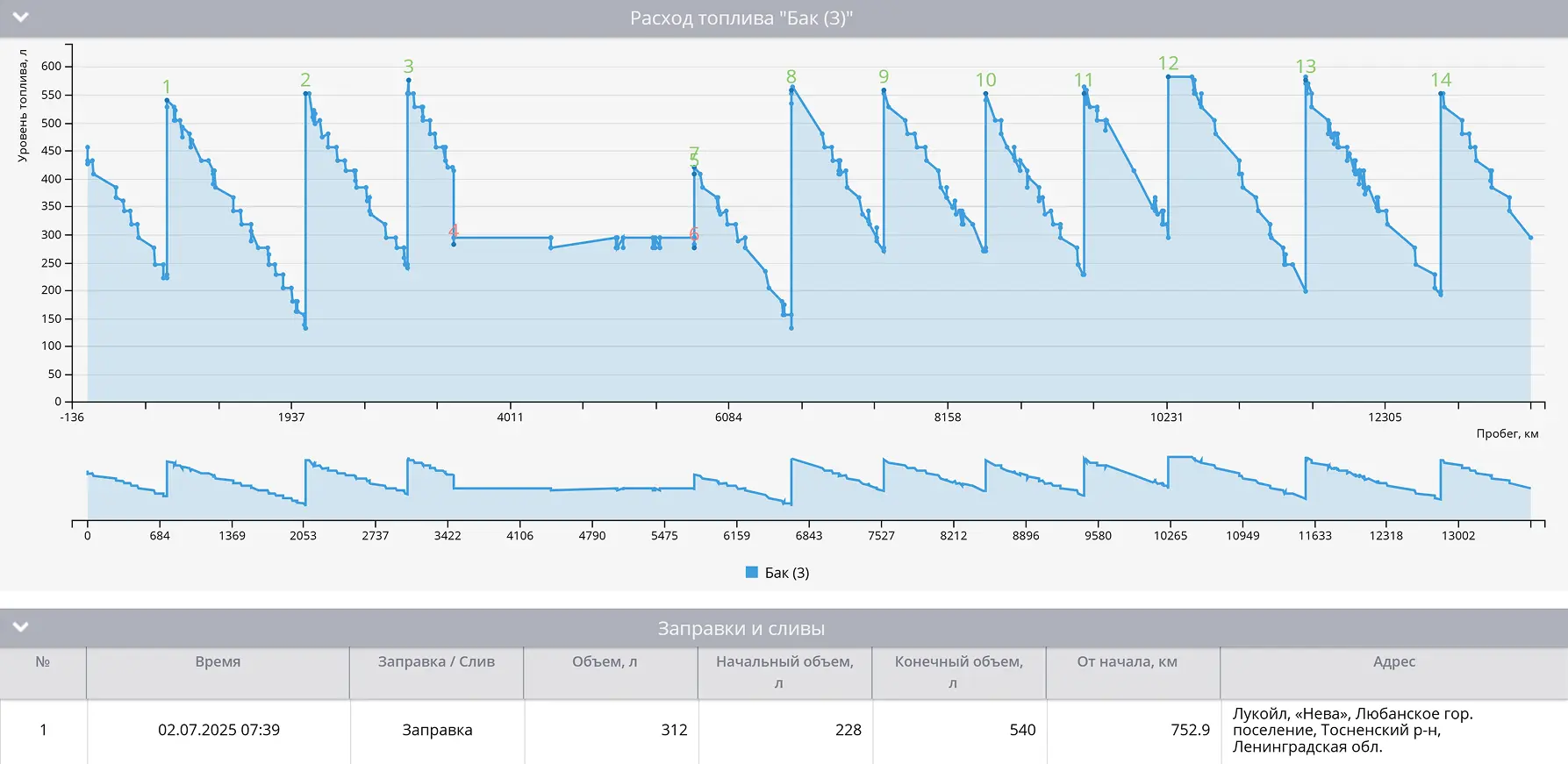Click the overview mini-chart navigator
The height and width of the screenshot is (764, 1568).
pyautogui.click(x=807, y=487)
